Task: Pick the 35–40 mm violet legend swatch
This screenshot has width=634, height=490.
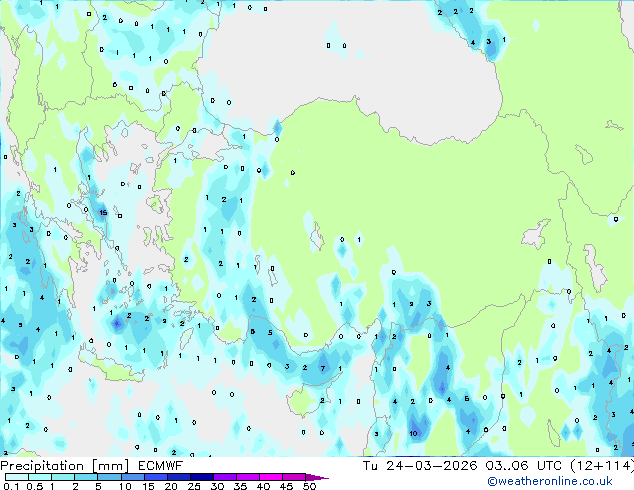Action: 248,477
